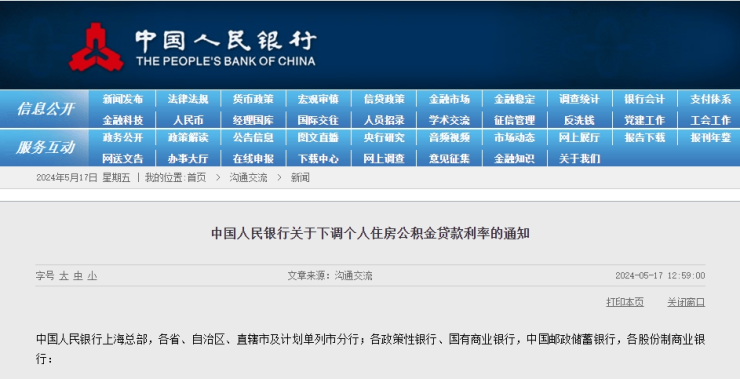
Task: Select small font size 小
Action: (92, 276)
